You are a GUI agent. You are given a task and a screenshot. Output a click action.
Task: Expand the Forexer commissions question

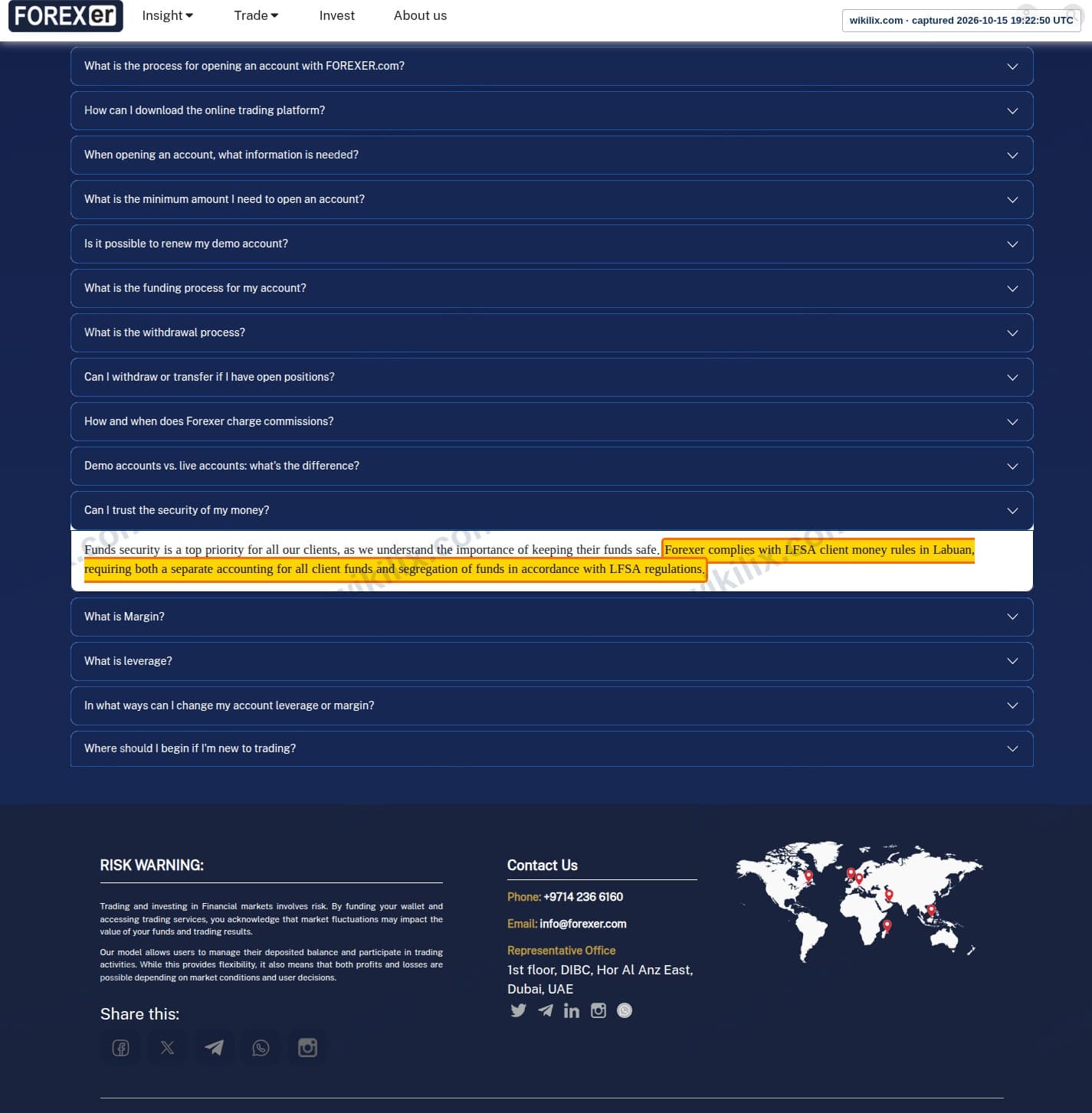pyautogui.click(x=552, y=421)
